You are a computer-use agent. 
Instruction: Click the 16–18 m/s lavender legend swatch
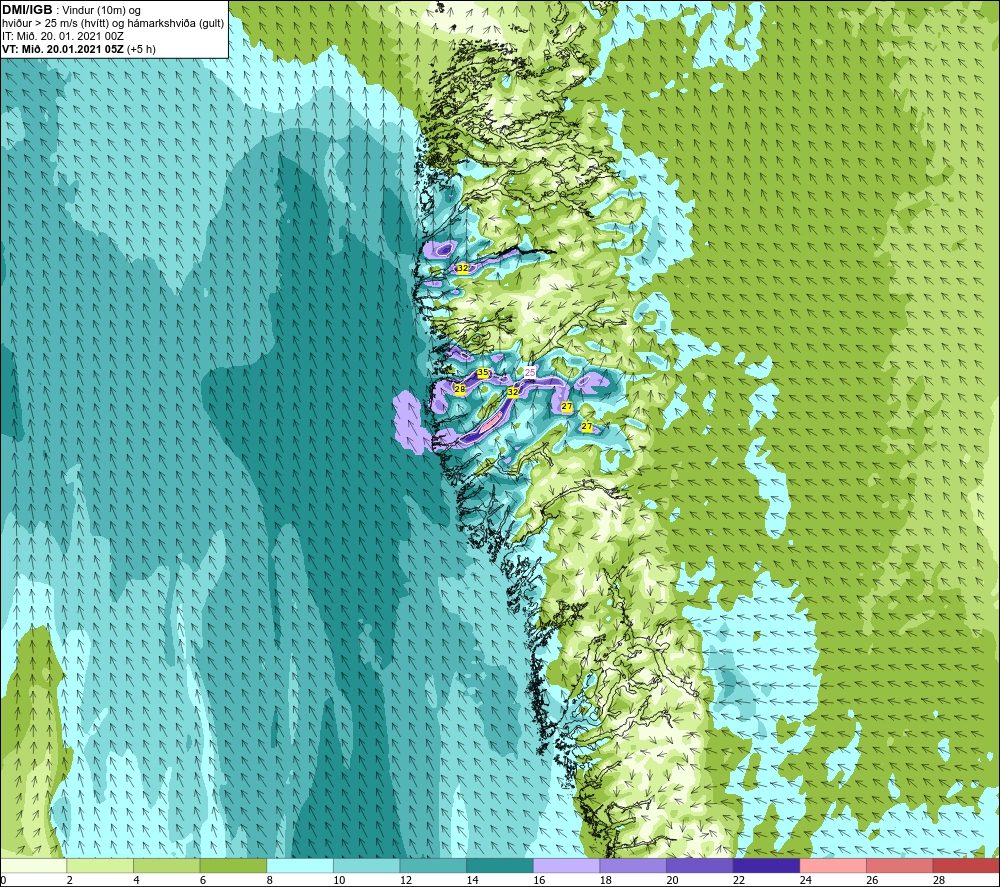click(x=566, y=865)
